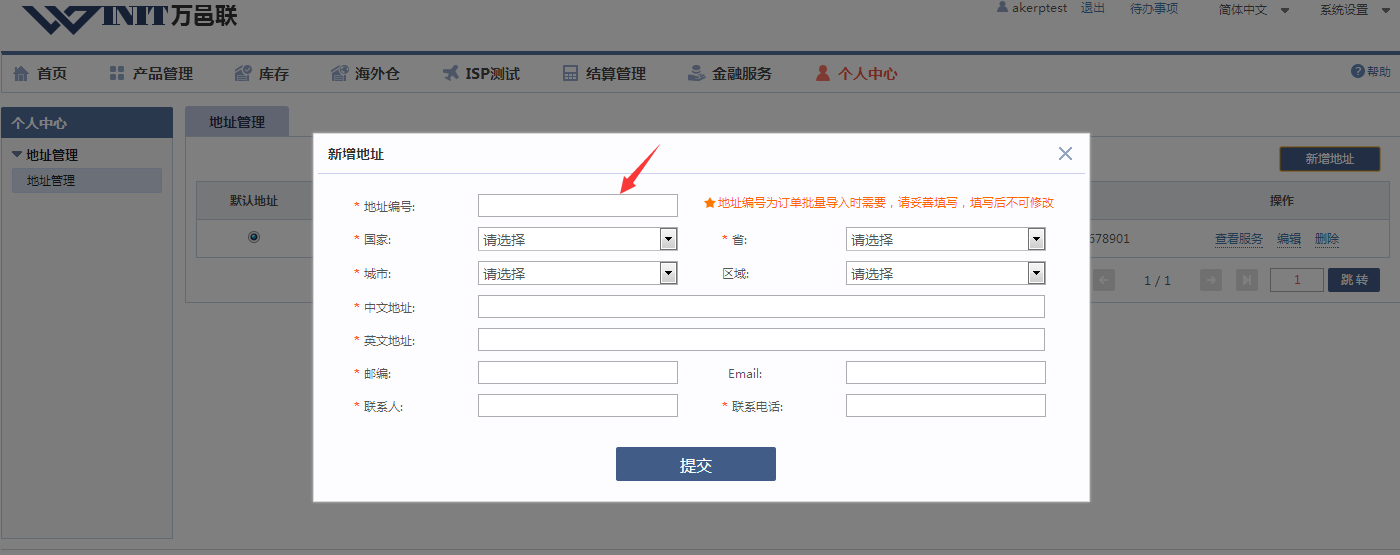Click the help question mark icon
The image size is (1400, 555).
(x=1357, y=71)
